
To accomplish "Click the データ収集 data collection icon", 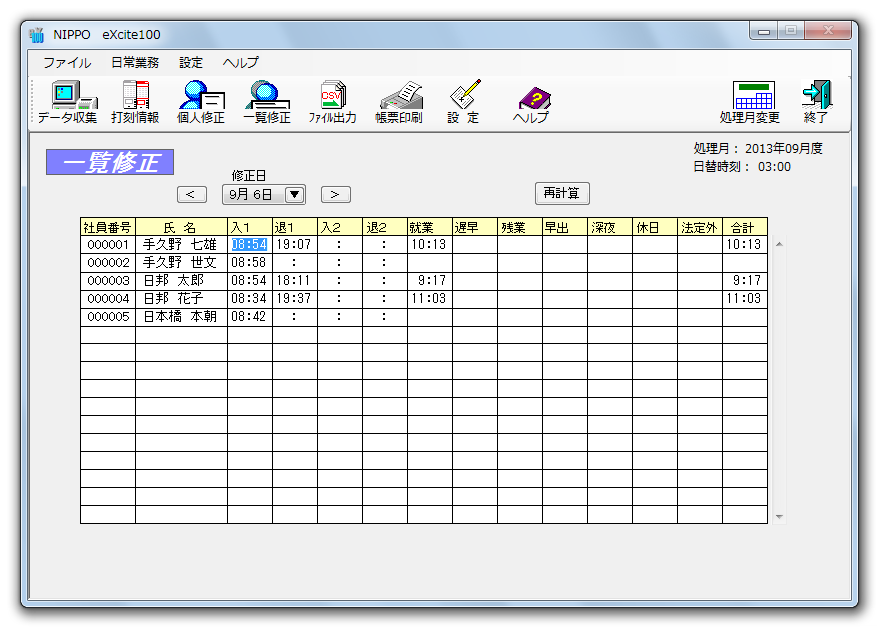I will tap(67, 101).
